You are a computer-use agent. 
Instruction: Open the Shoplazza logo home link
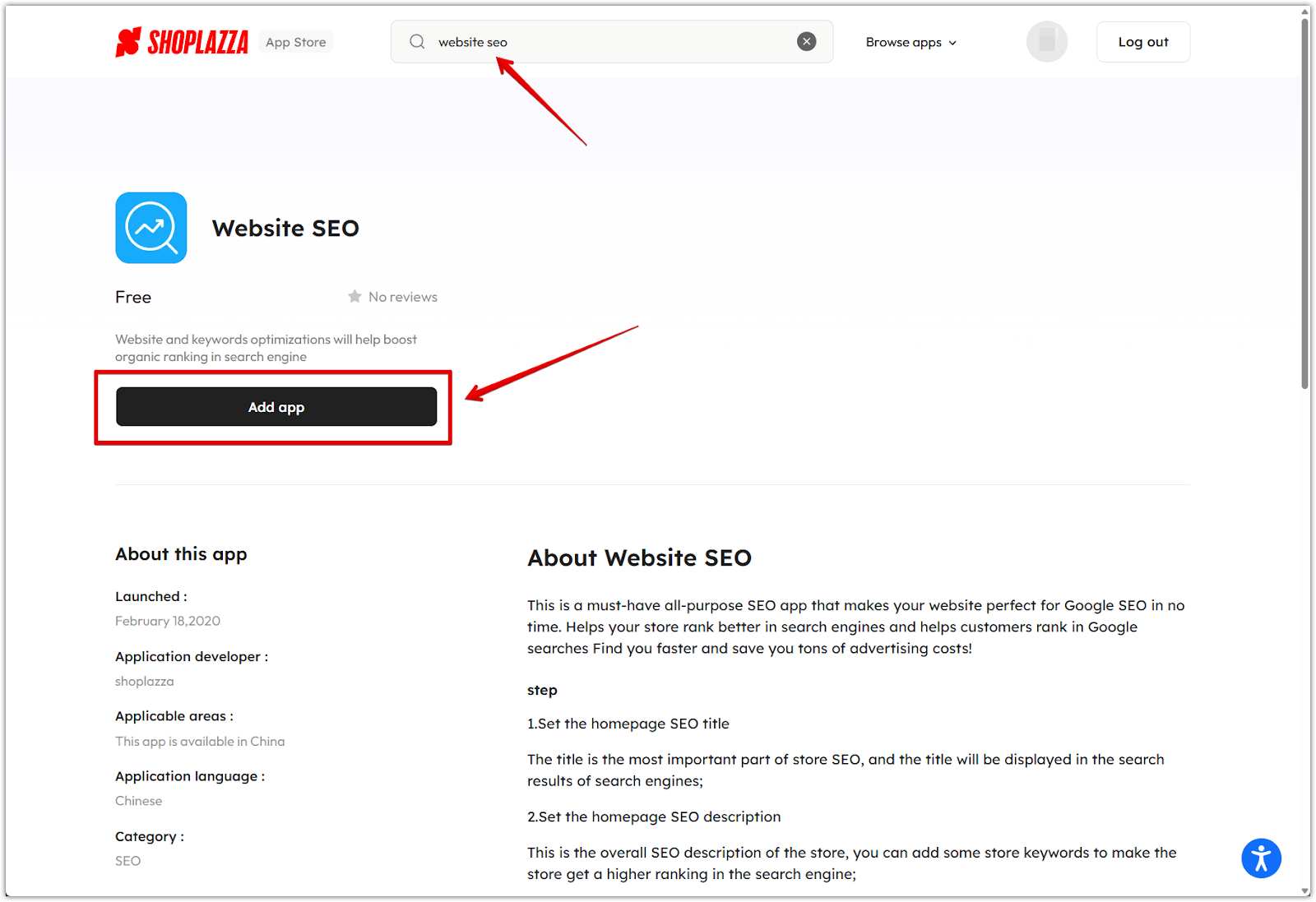182,42
